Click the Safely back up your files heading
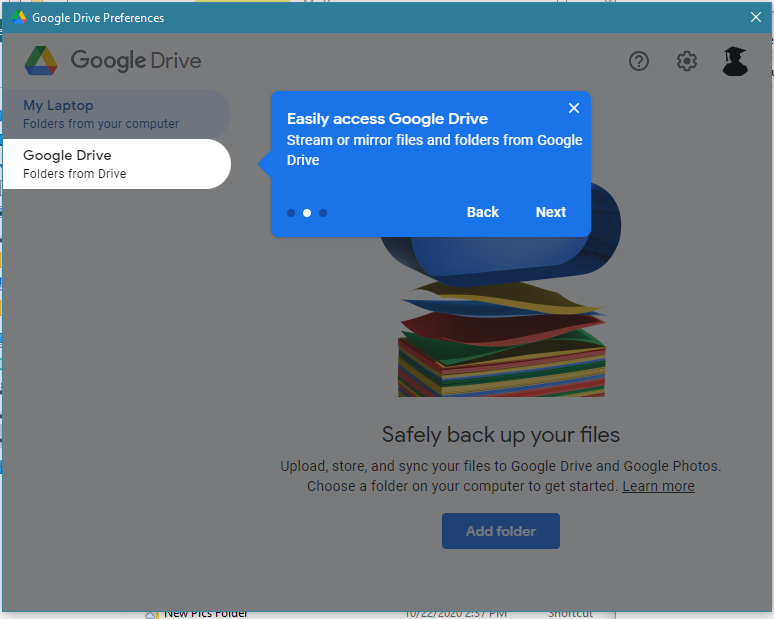Screen dimensions: 774x619 point(501,435)
